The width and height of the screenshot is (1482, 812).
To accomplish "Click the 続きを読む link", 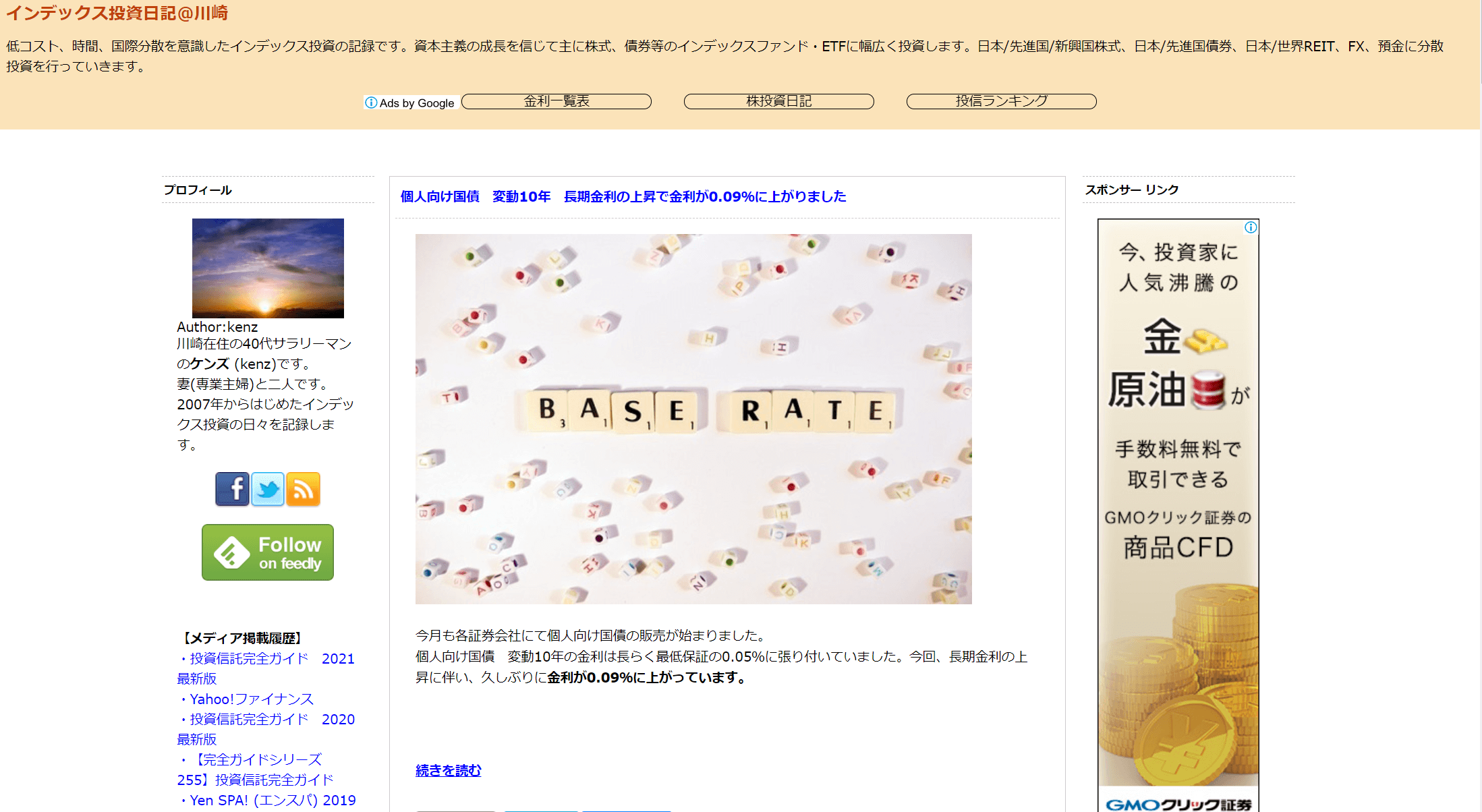I will [x=448, y=770].
